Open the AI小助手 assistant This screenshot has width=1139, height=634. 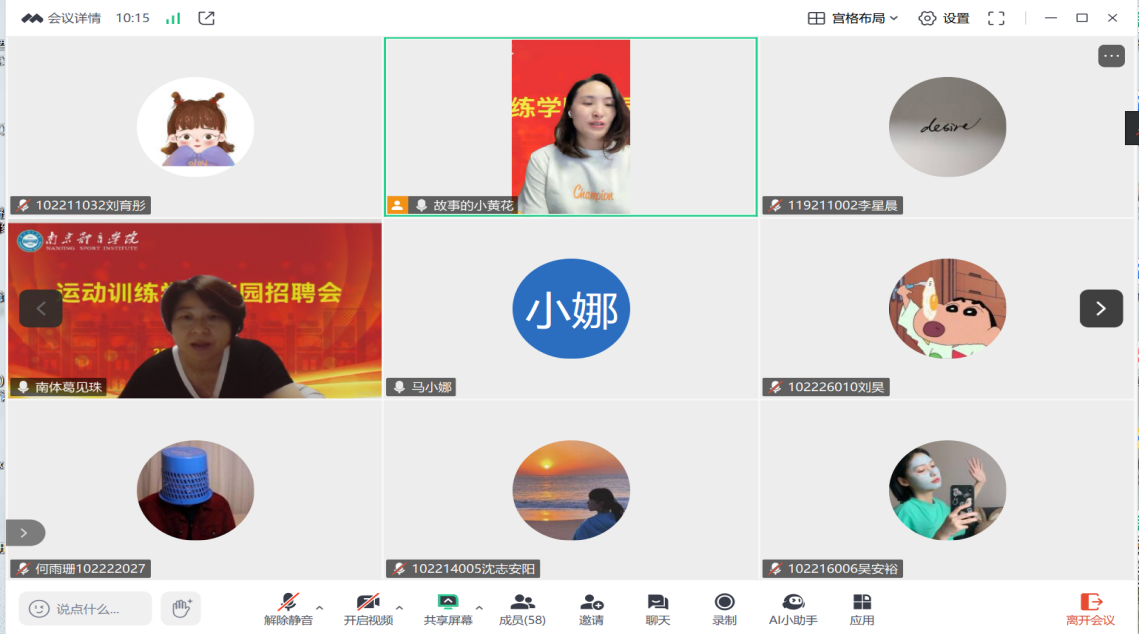pos(793,608)
